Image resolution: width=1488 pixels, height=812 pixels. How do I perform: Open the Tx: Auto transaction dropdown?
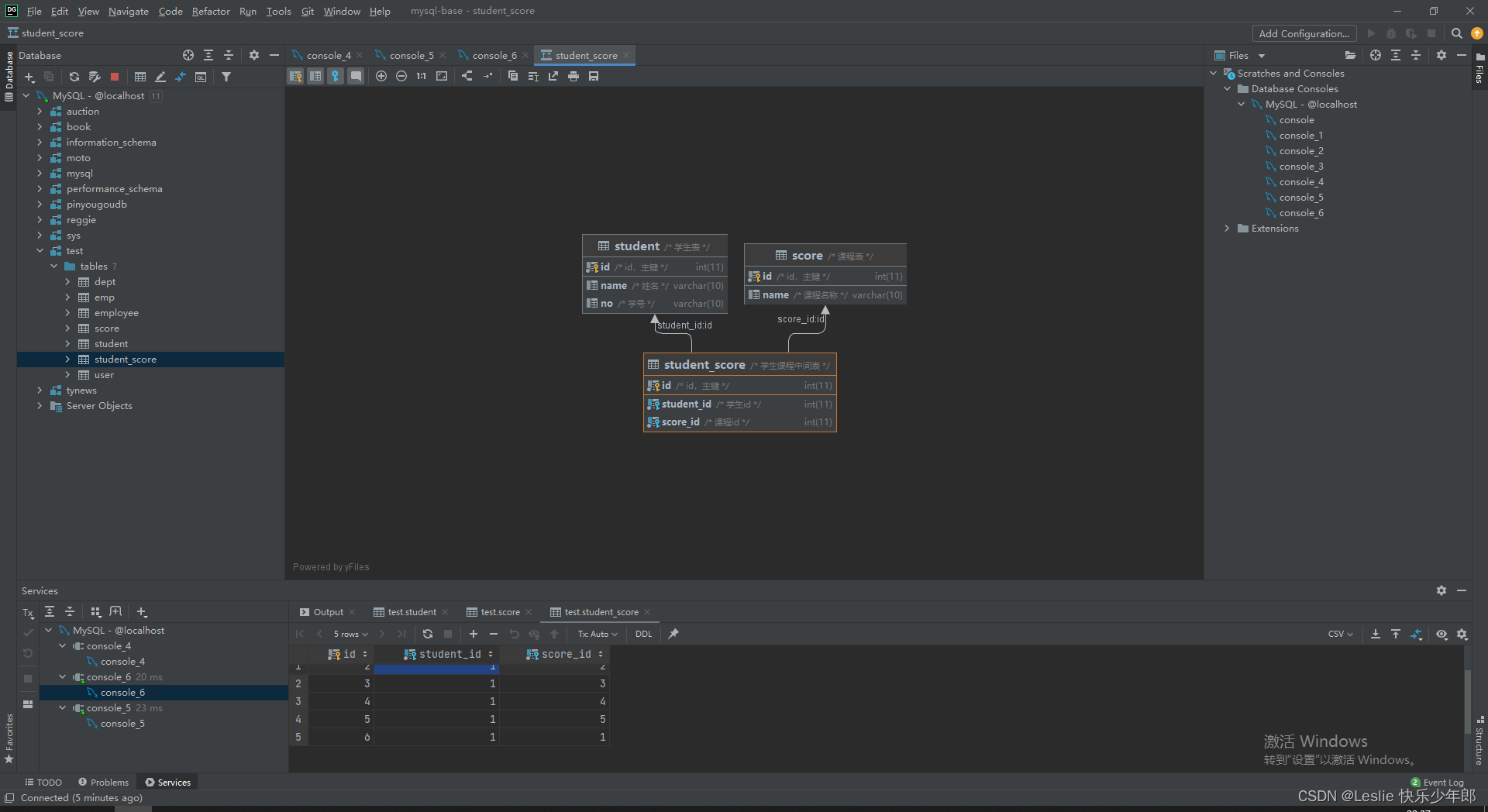[598, 634]
